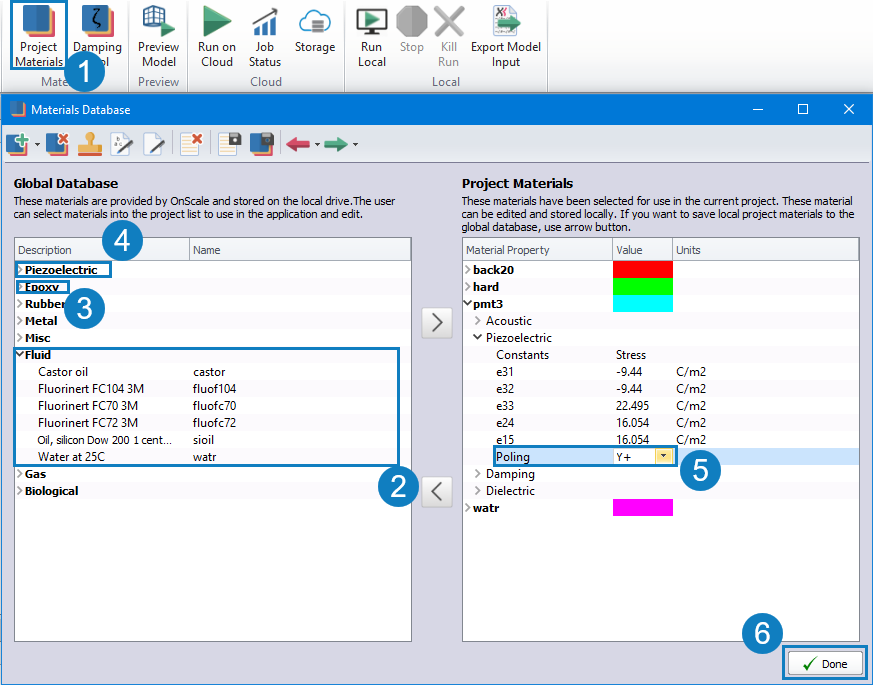Click the delete material icon with red X
Screen dimensions: 873x685
[57, 144]
